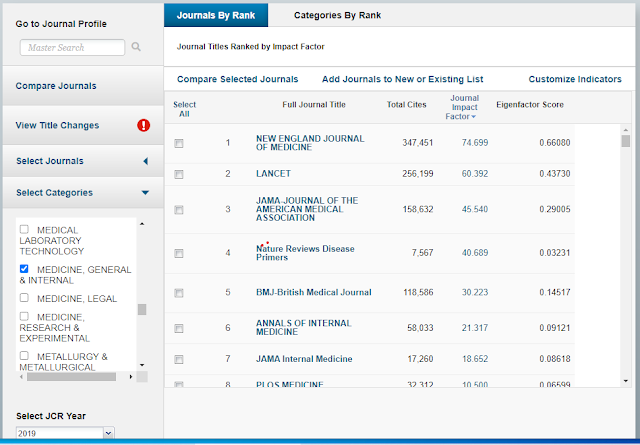
Task: Select the Nature Reviews Disease Primers checkbox
Action: pyautogui.click(x=179, y=254)
